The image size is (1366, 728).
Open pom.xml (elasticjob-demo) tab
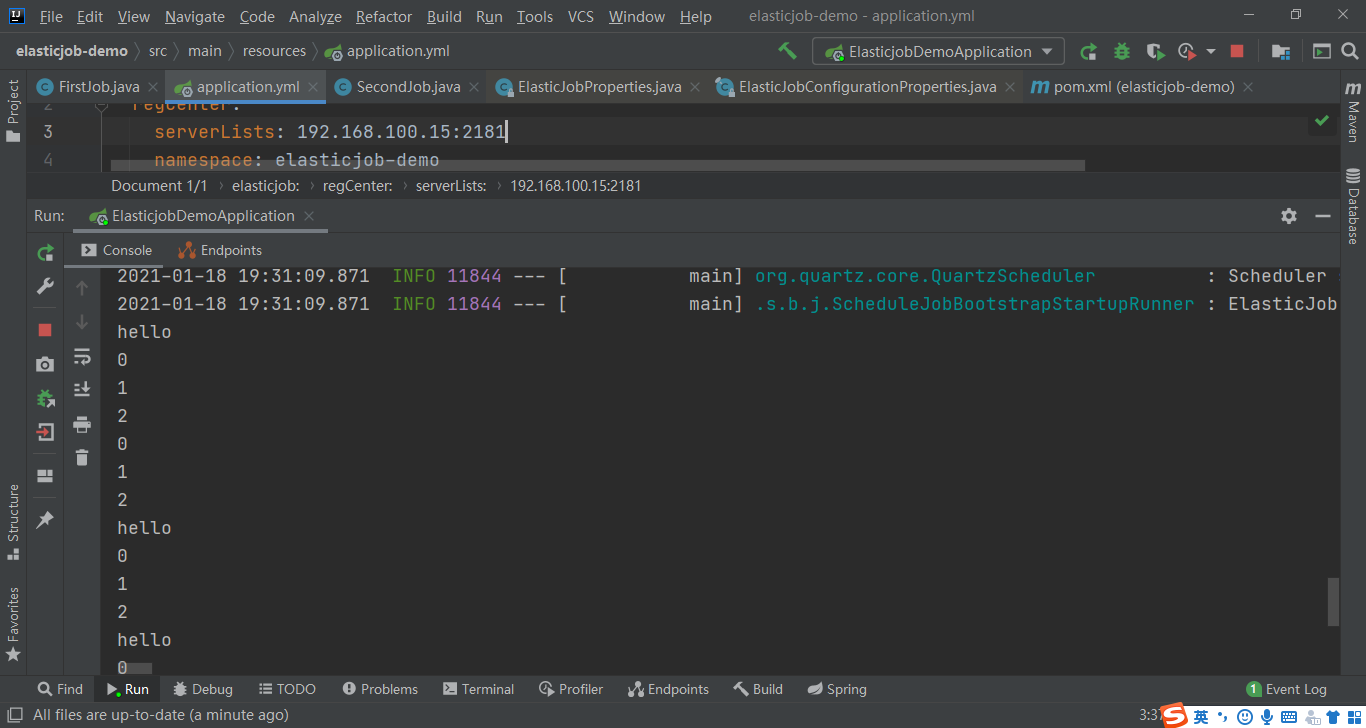(1143, 87)
